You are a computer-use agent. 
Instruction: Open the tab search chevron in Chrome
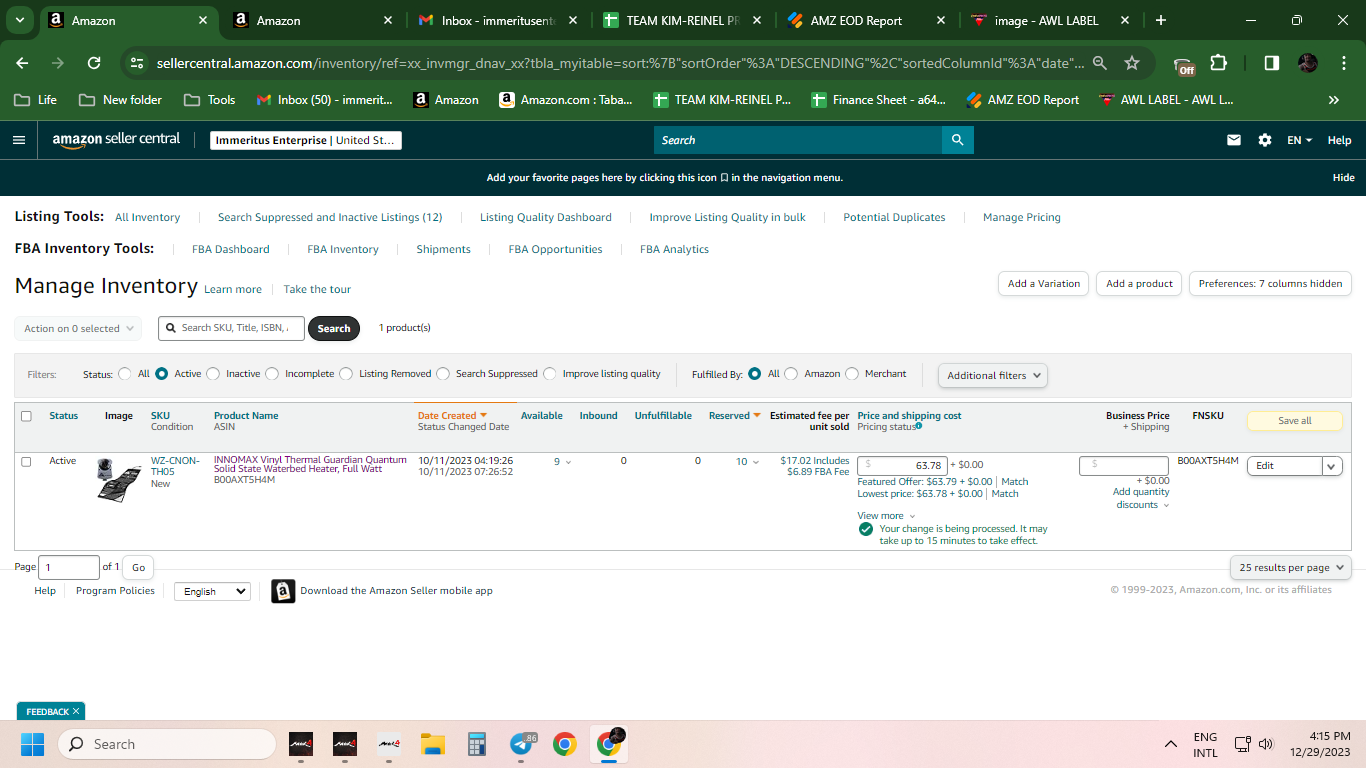pyautogui.click(x=19, y=20)
